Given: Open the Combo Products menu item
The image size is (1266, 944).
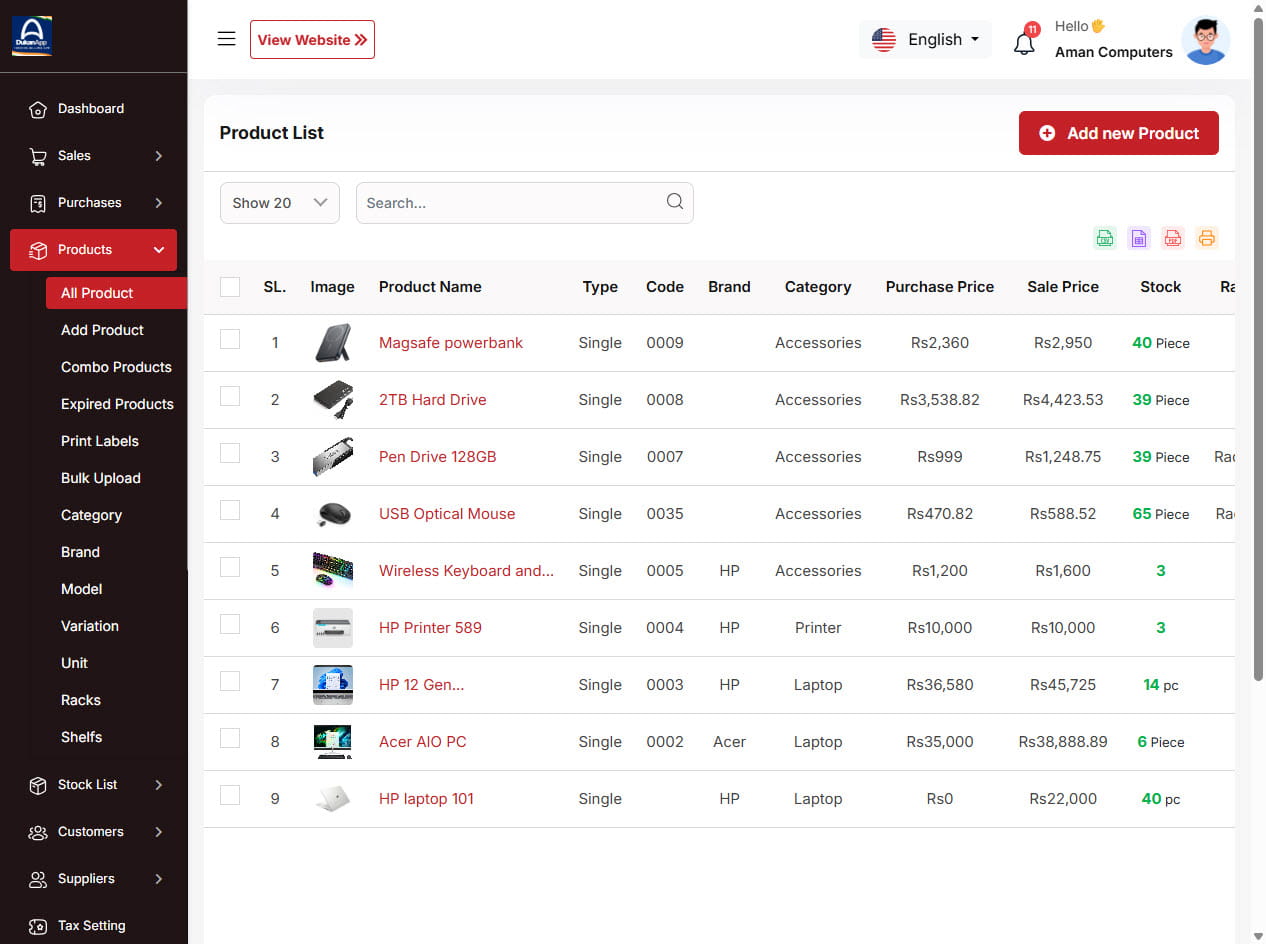Looking at the screenshot, I should tap(116, 367).
